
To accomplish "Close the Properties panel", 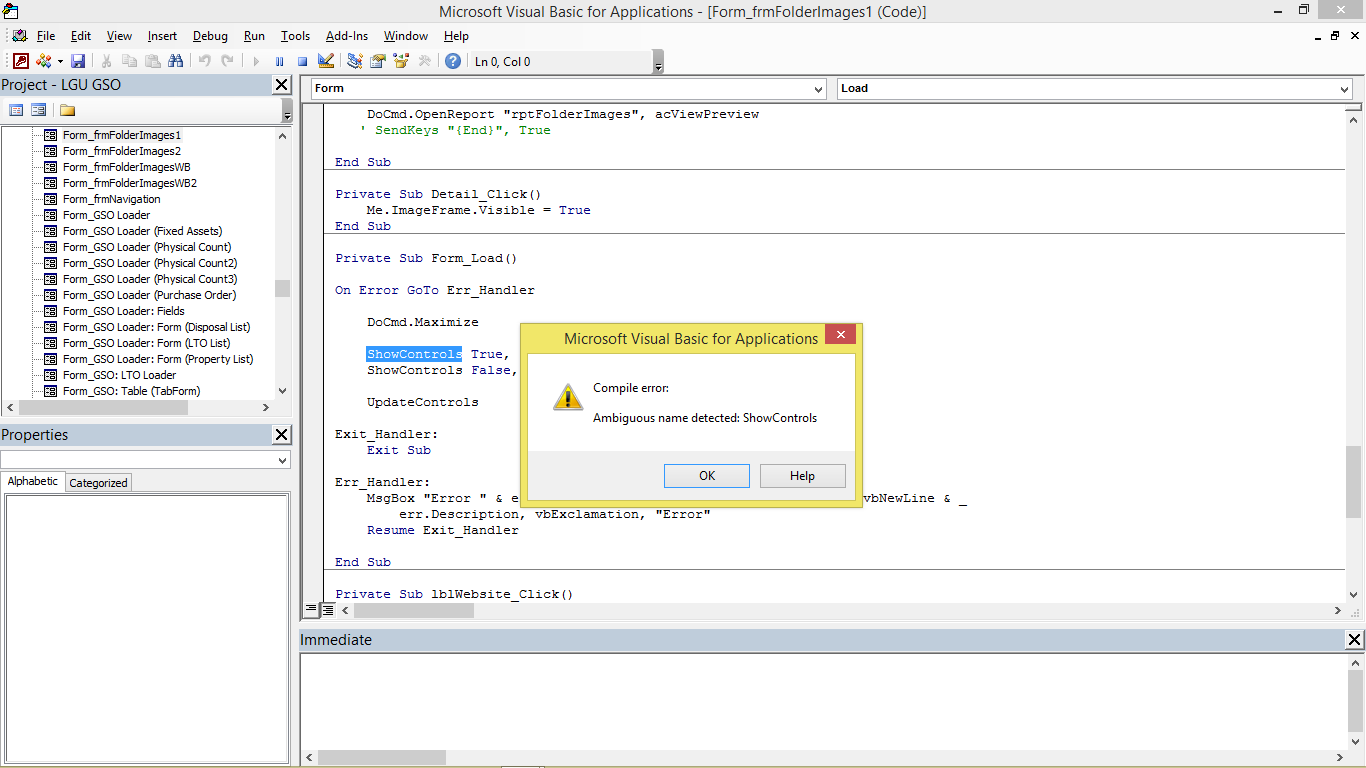I will click(x=282, y=435).
